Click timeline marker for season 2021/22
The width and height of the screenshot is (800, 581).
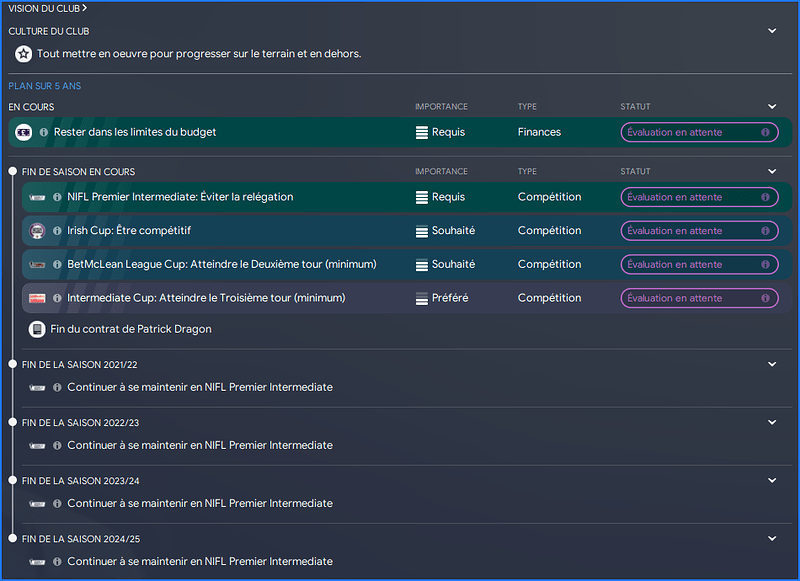13,364
